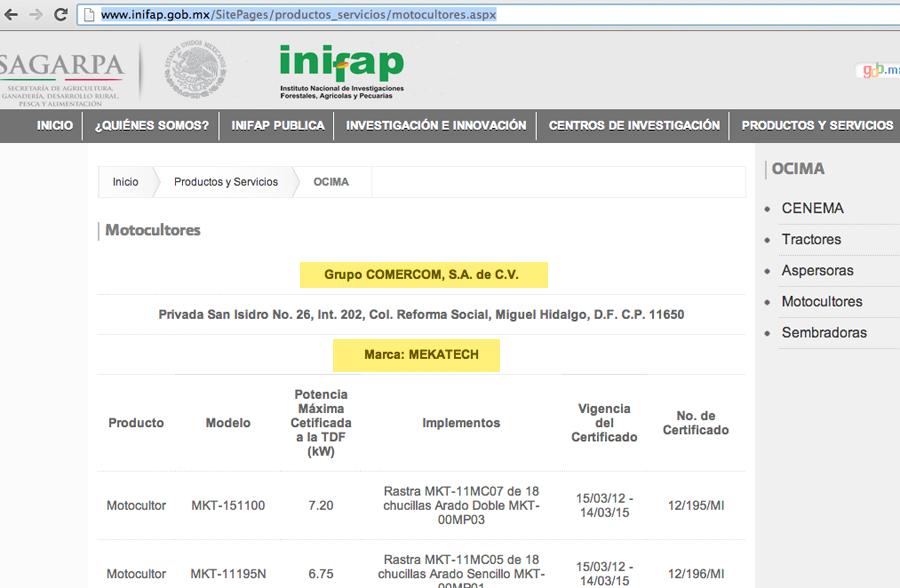Go to Inicio breadcrumb
The image size is (900, 588).
point(125,182)
